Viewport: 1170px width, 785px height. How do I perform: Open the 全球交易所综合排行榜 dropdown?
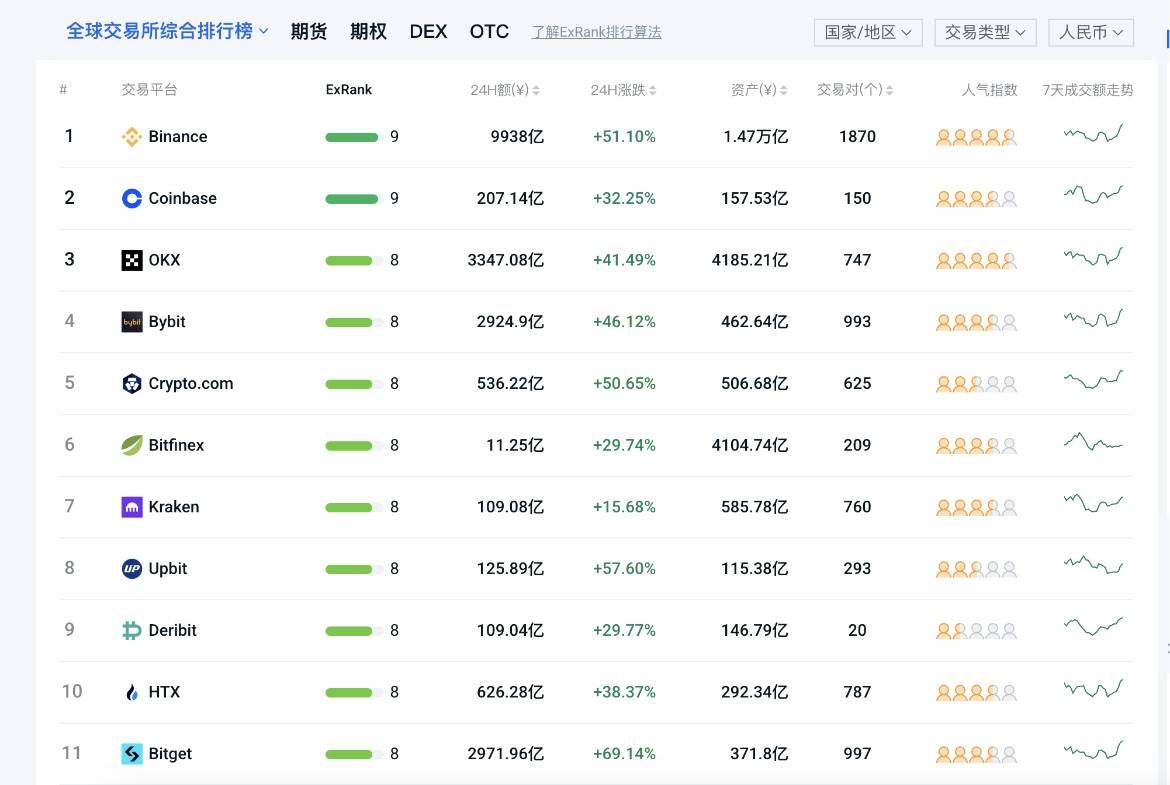pyautogui.click(x=167, y=31)
